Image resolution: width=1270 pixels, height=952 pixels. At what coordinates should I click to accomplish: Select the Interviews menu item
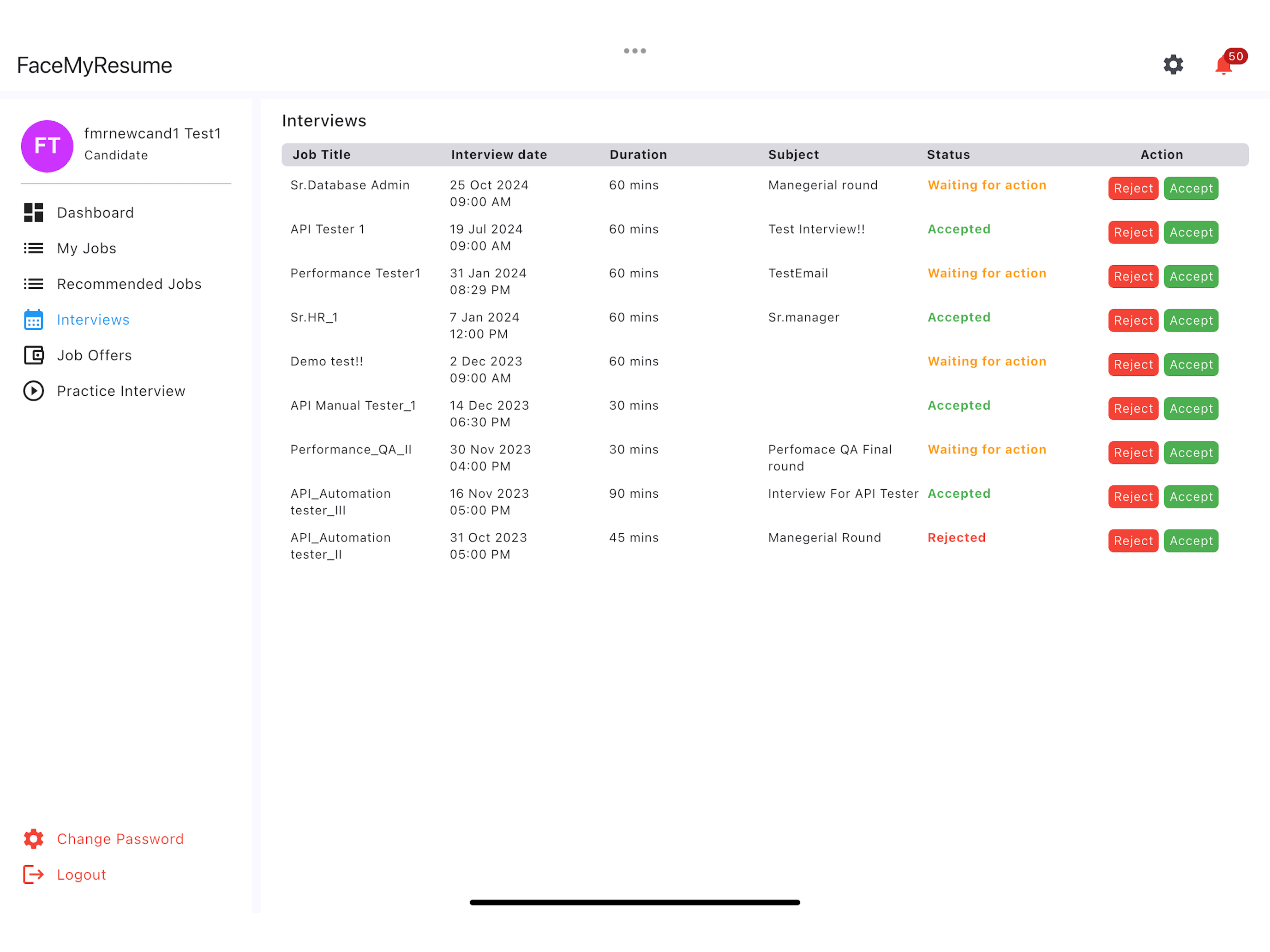[93, 320]
